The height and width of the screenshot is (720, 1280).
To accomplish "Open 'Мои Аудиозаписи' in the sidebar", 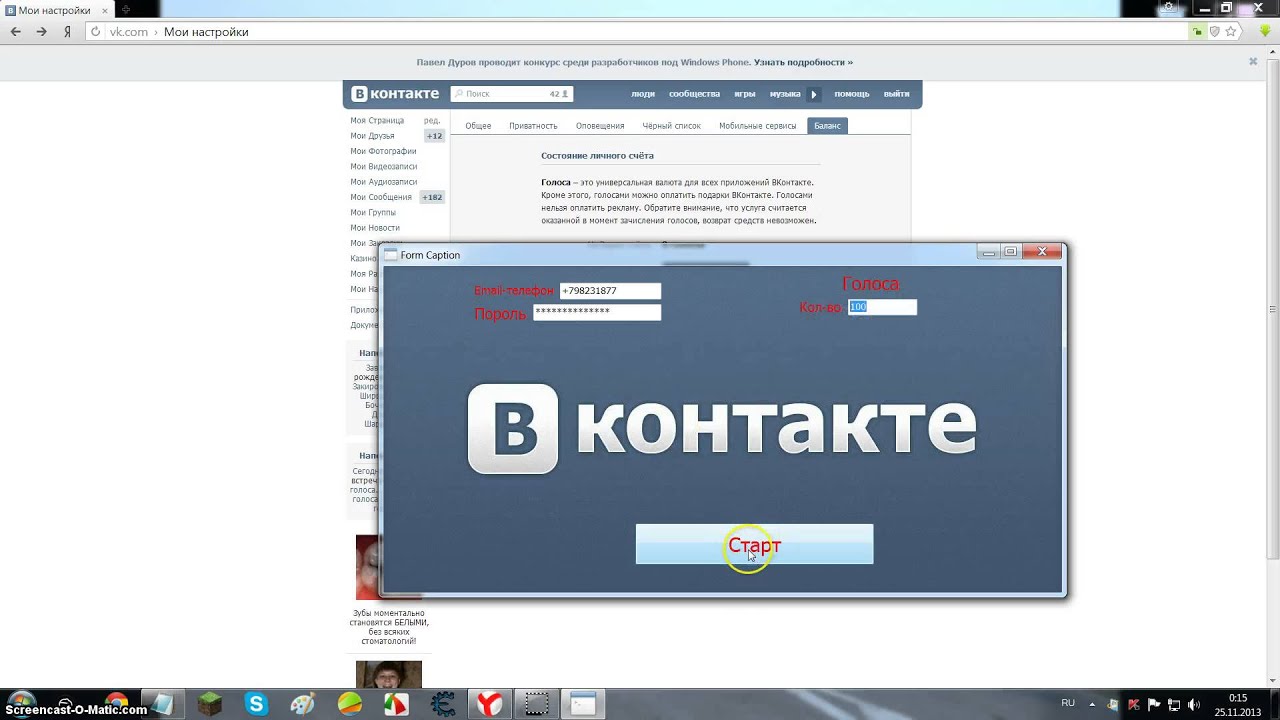I will [x=384, y=182].
